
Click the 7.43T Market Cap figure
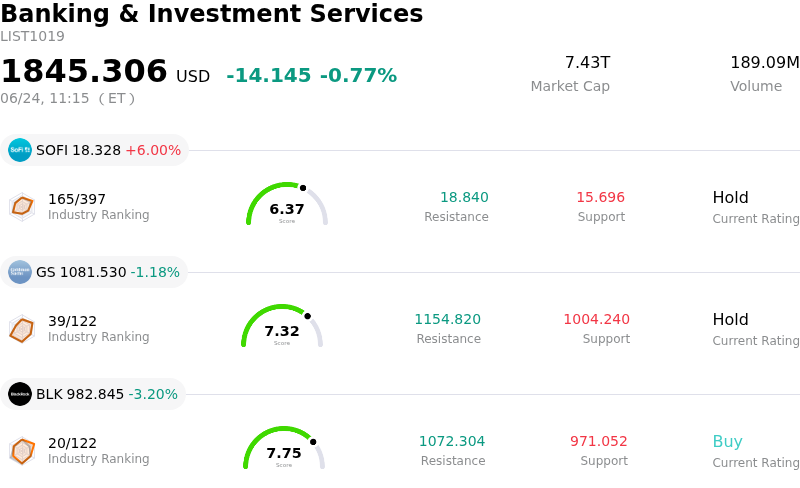click(x=587, y=62)
